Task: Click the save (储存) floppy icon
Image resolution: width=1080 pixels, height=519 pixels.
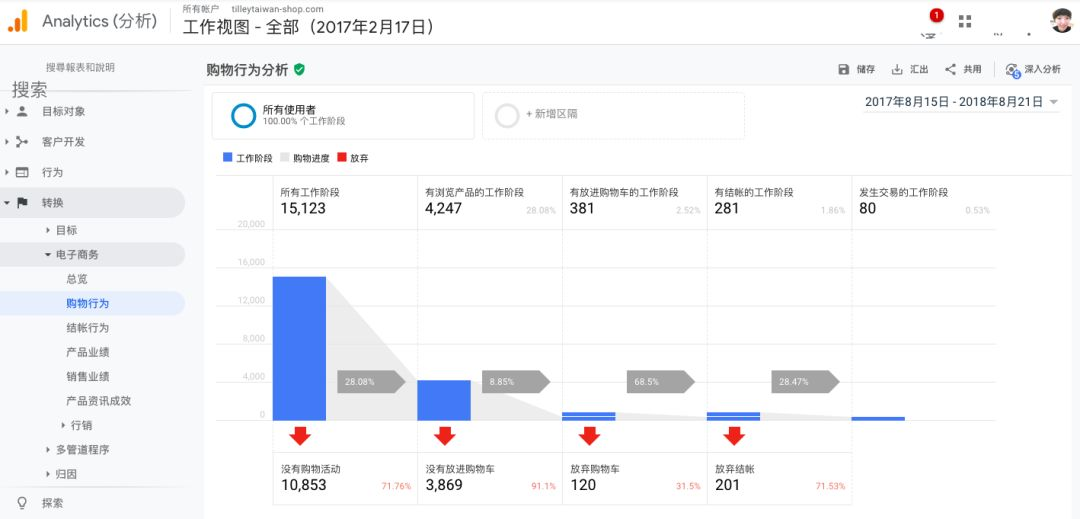Action: pos(844,70)
